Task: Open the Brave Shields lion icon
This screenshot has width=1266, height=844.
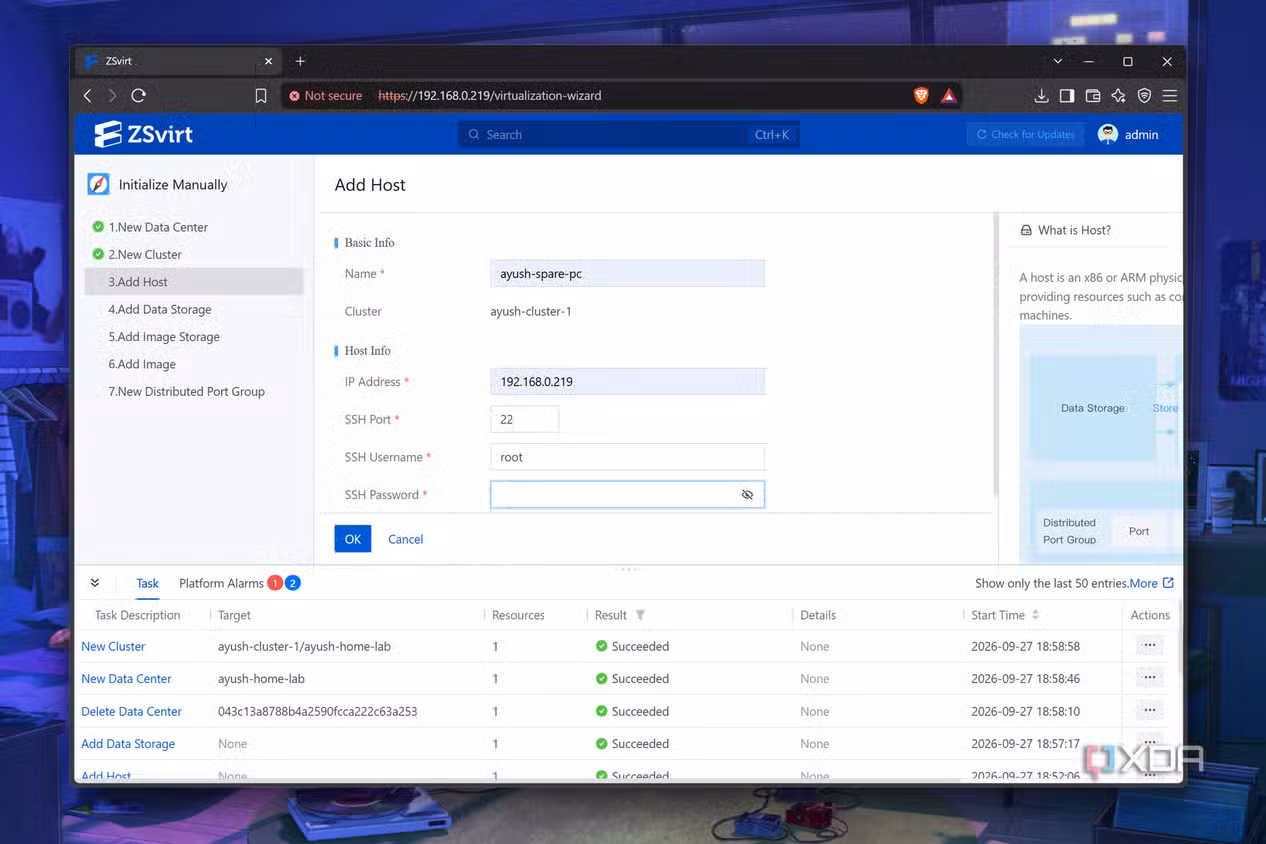Action: (x=921, y=96)
